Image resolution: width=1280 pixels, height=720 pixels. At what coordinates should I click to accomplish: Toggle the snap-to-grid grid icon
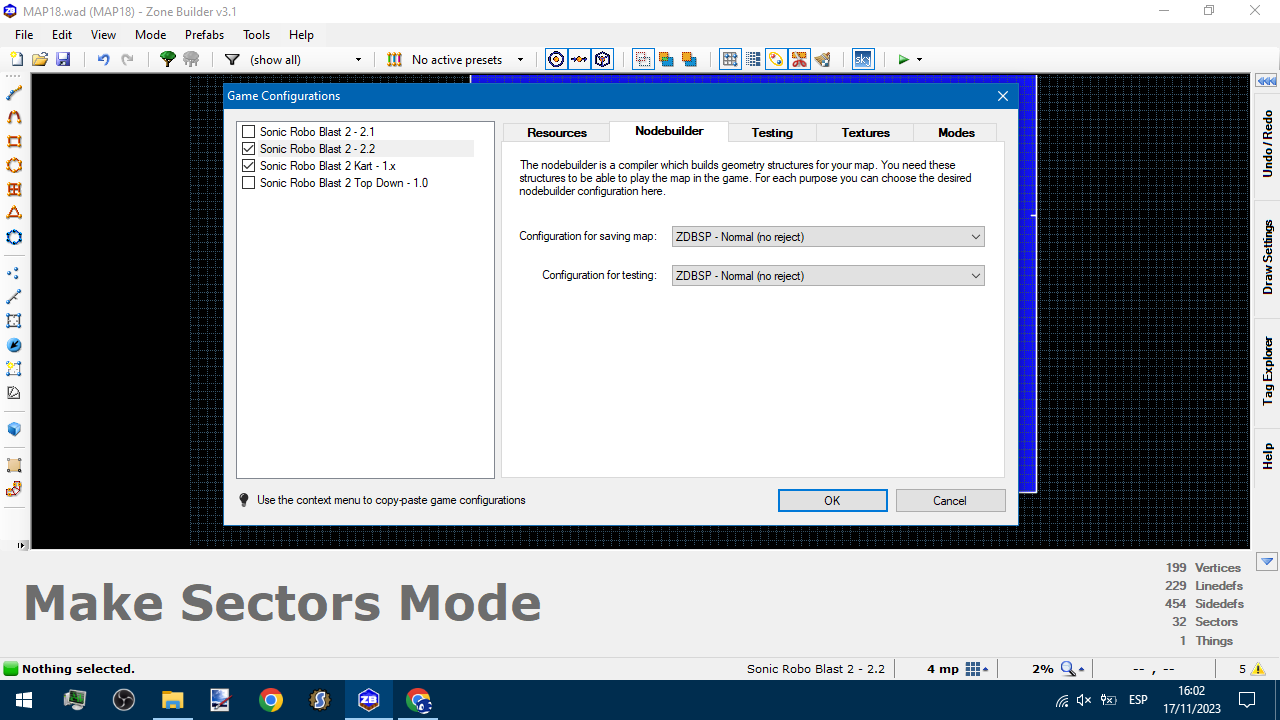730,60
